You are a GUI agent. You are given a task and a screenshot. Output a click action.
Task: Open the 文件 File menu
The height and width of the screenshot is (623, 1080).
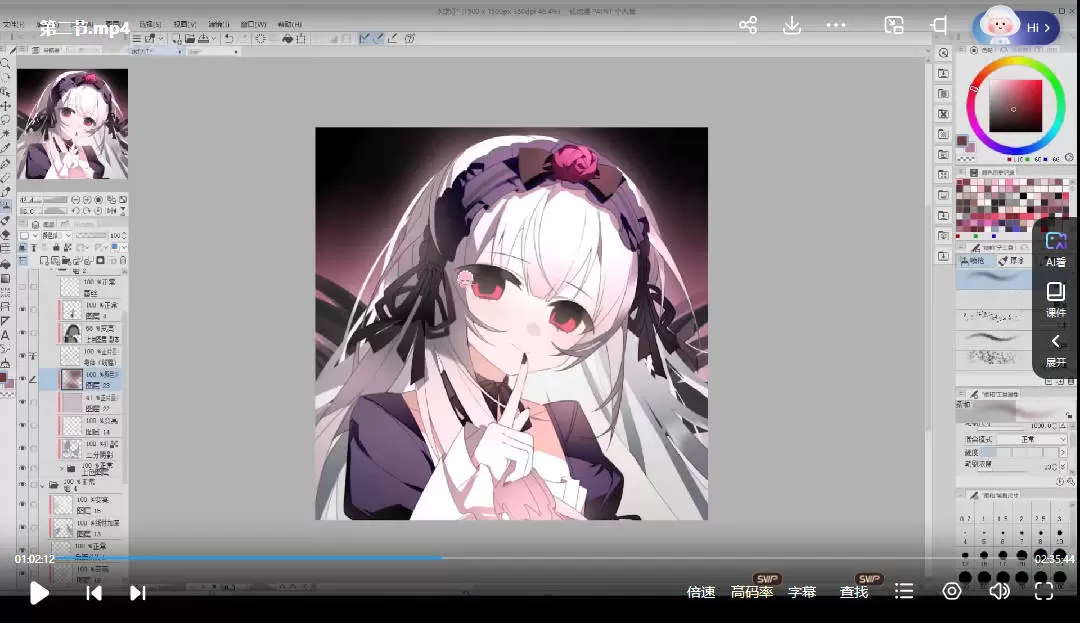click(12, 24)
